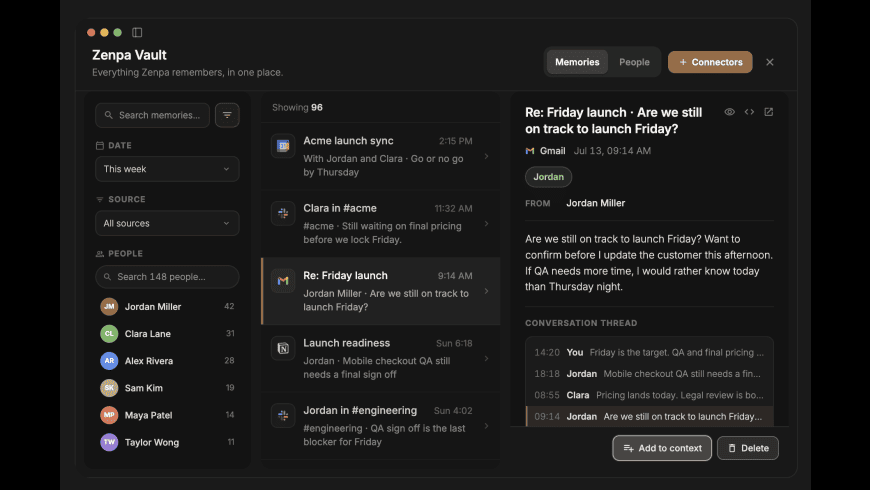Add this memory to context
The image size is (870, 490).
662,448
